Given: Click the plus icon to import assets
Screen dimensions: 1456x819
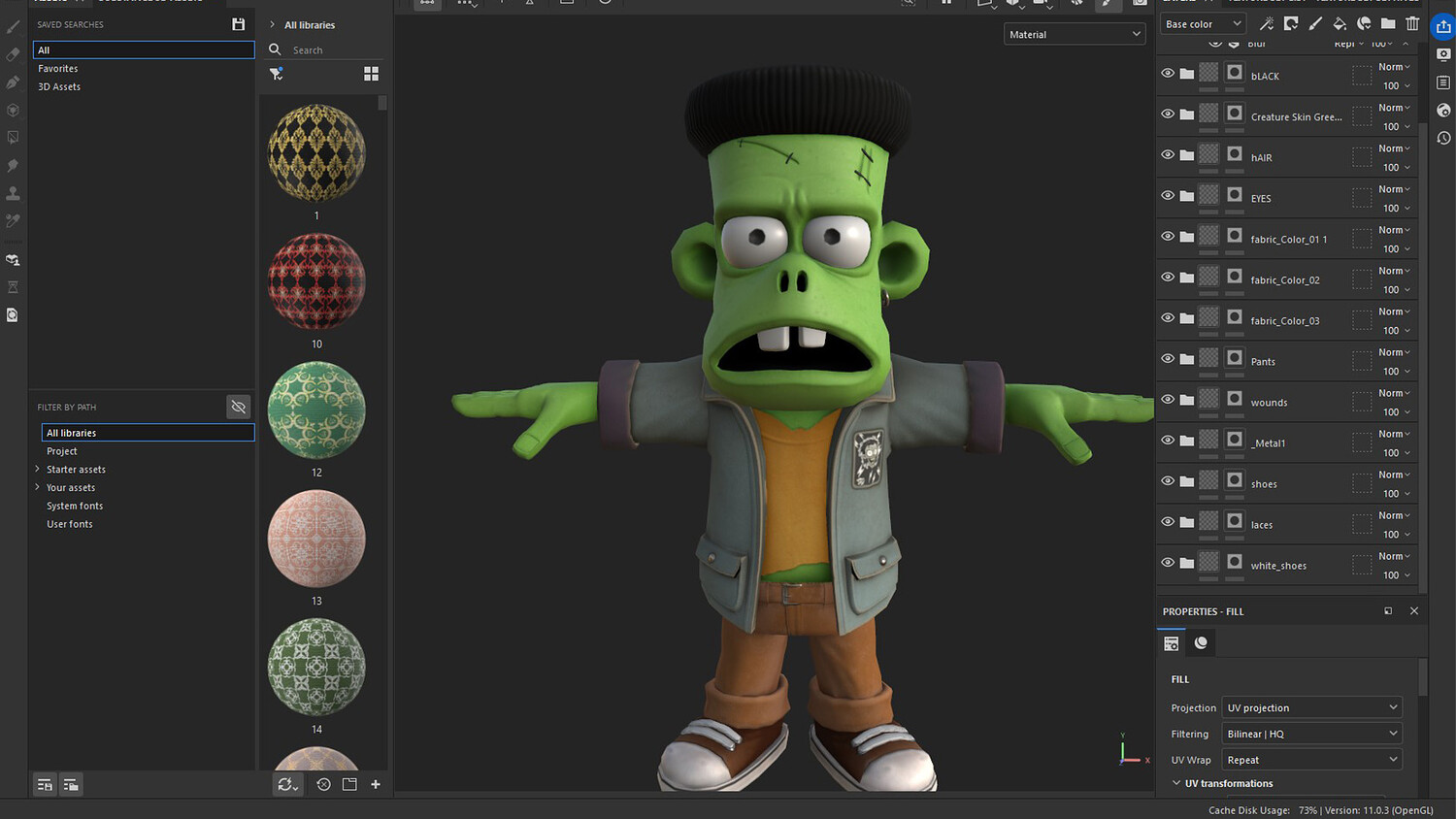Looking at the screenshot, I should [376, 784].
